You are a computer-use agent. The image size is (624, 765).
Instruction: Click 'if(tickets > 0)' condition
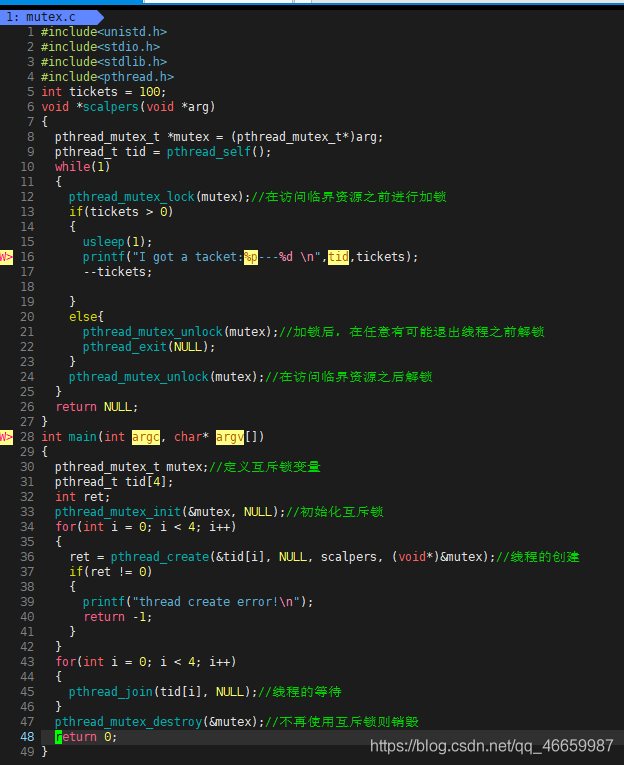tap(121, 212)
